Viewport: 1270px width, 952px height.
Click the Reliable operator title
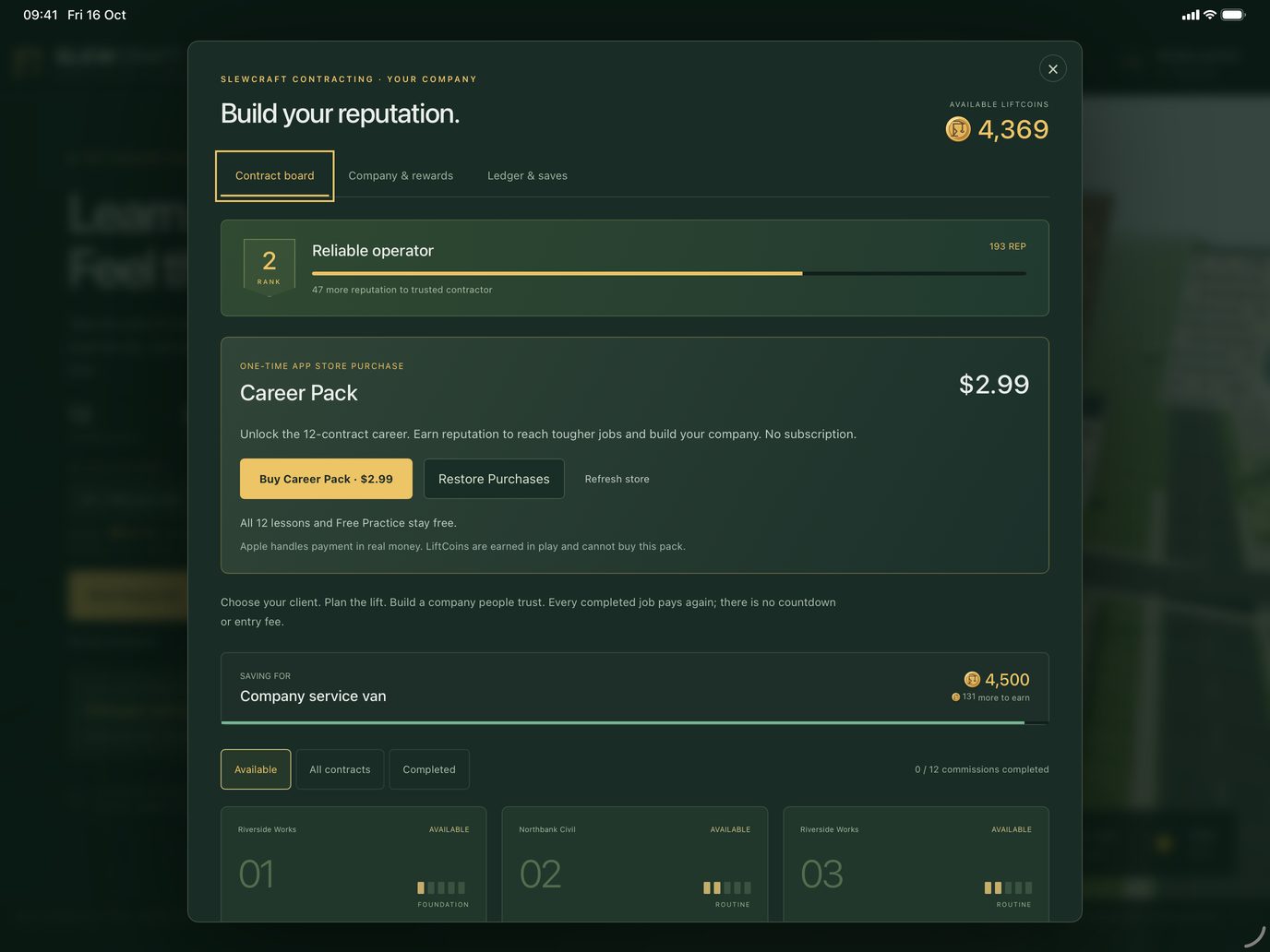pos(373,250)
